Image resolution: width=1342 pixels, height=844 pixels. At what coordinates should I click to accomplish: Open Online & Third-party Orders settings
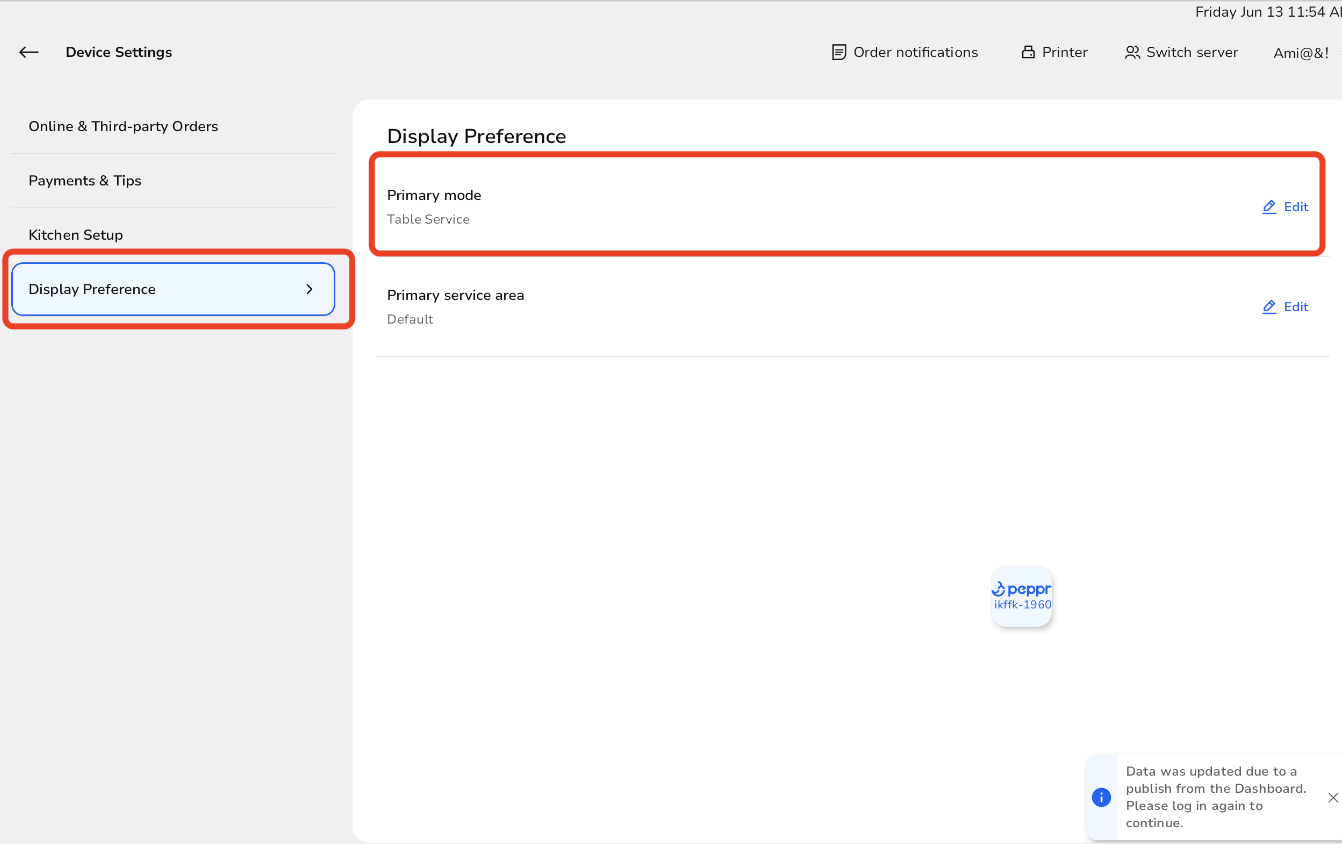(x=123, y=126)
